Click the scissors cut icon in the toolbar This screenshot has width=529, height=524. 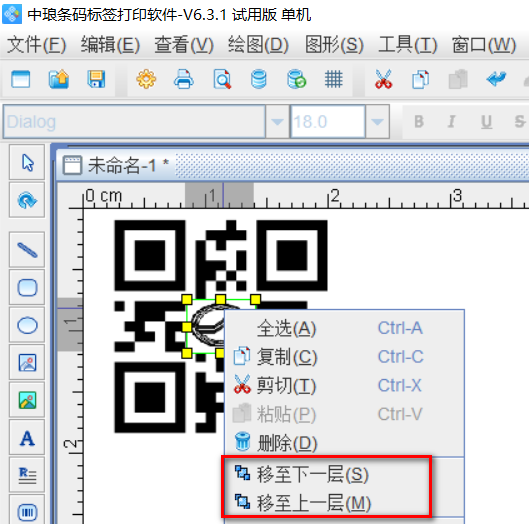[384, 80]
